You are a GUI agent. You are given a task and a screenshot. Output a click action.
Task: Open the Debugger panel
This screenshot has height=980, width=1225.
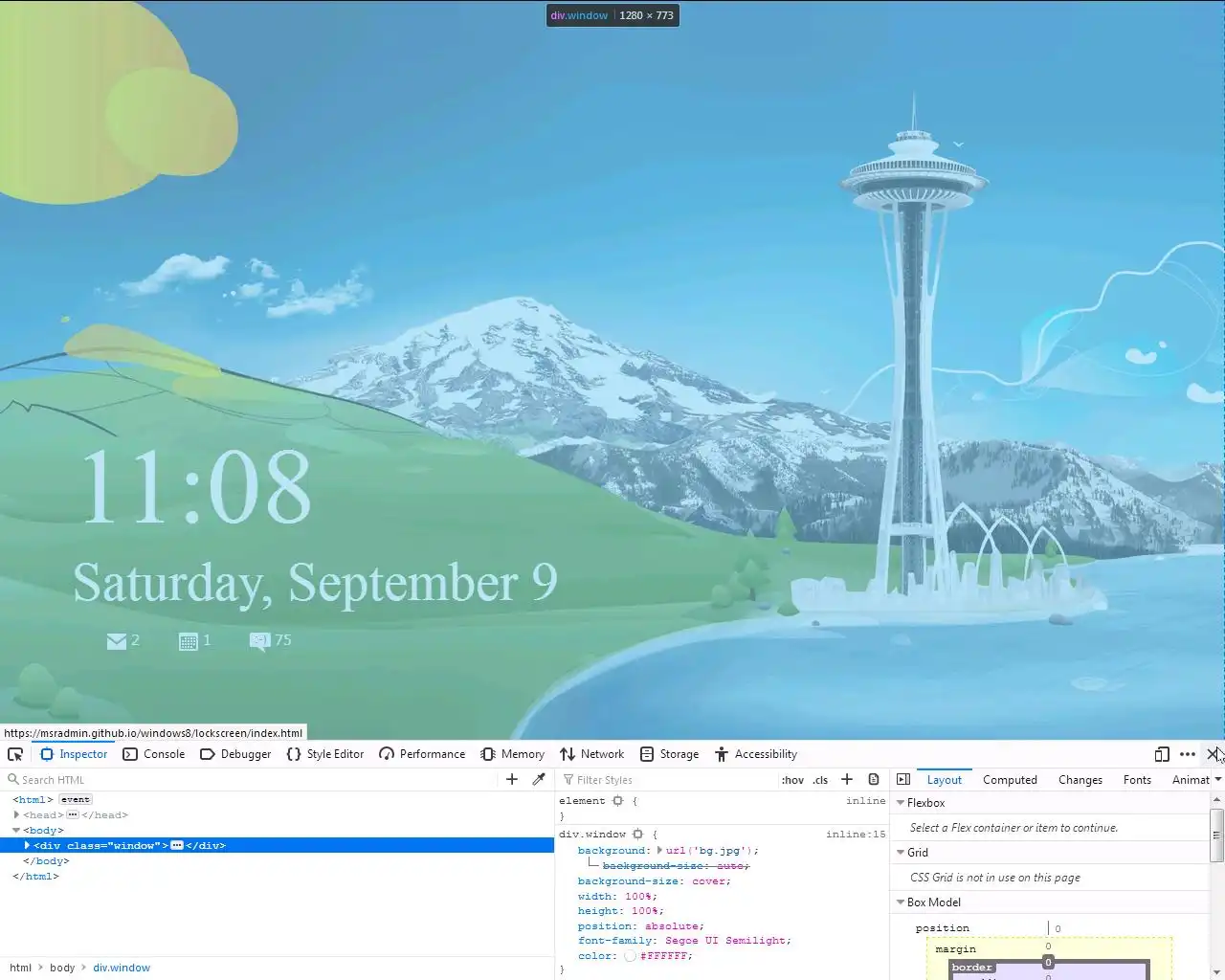235,754
